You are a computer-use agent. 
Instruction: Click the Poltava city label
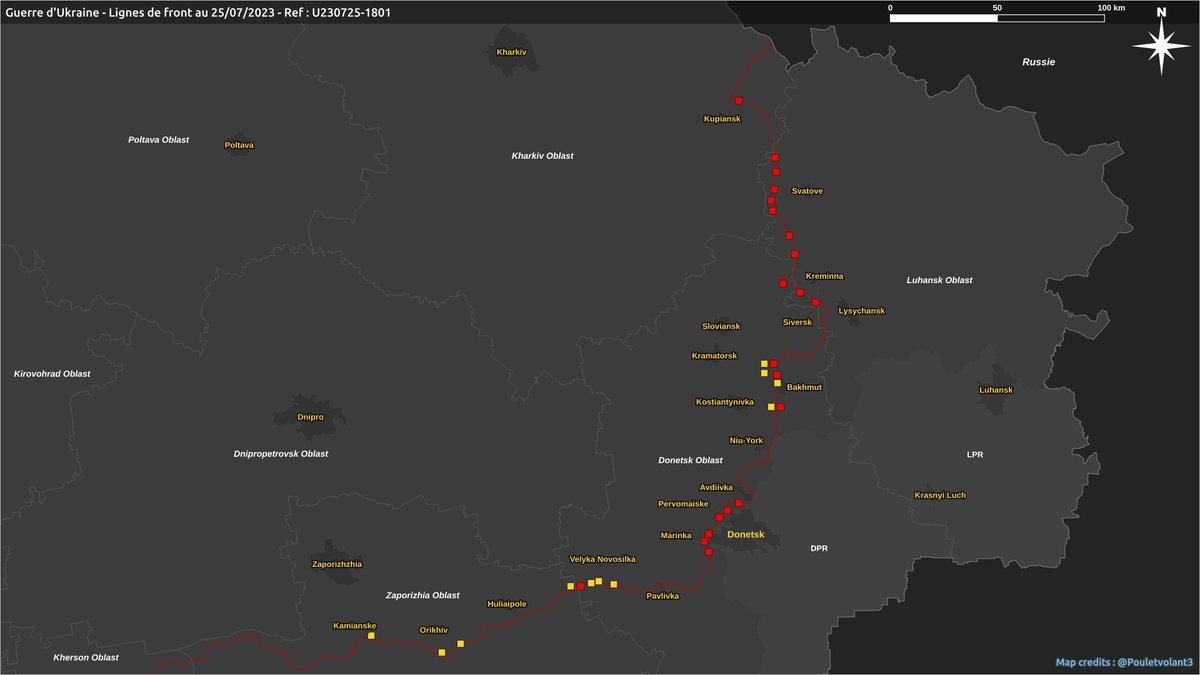239,145
